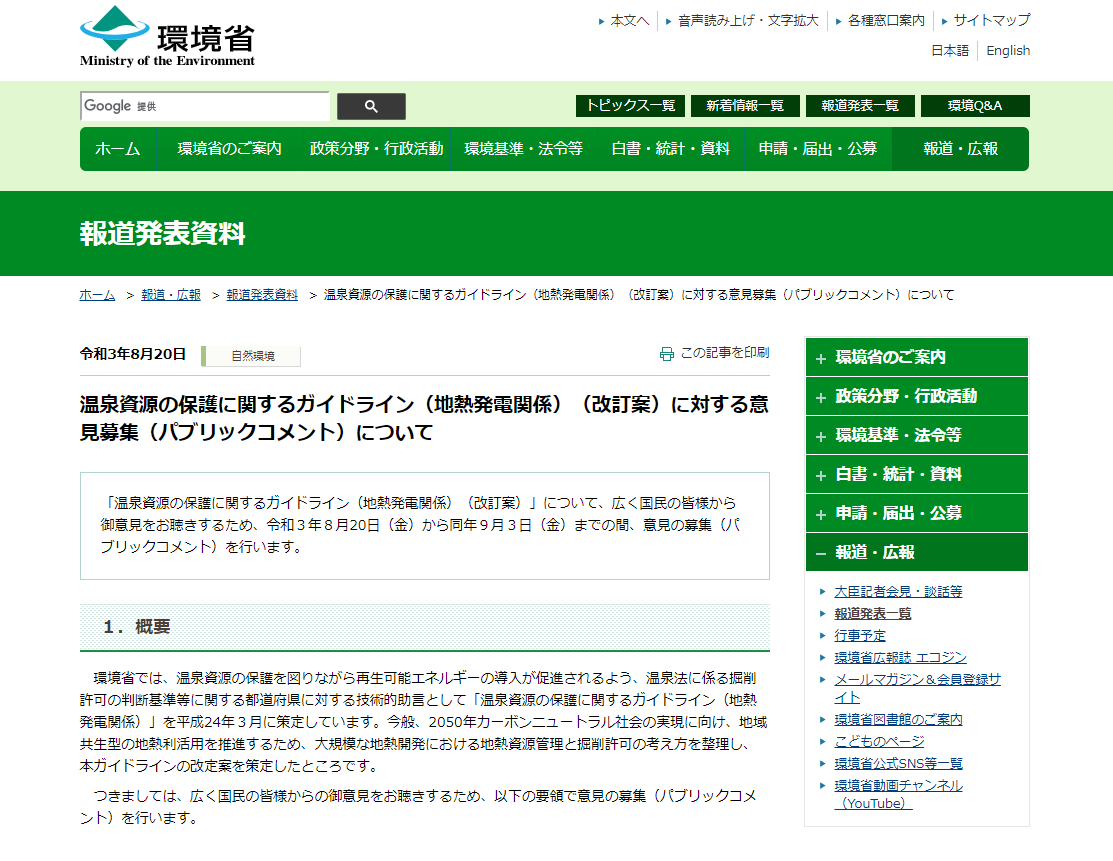
Task: Select 報道・広報 in the main navigation
Action: pos(960,149)
